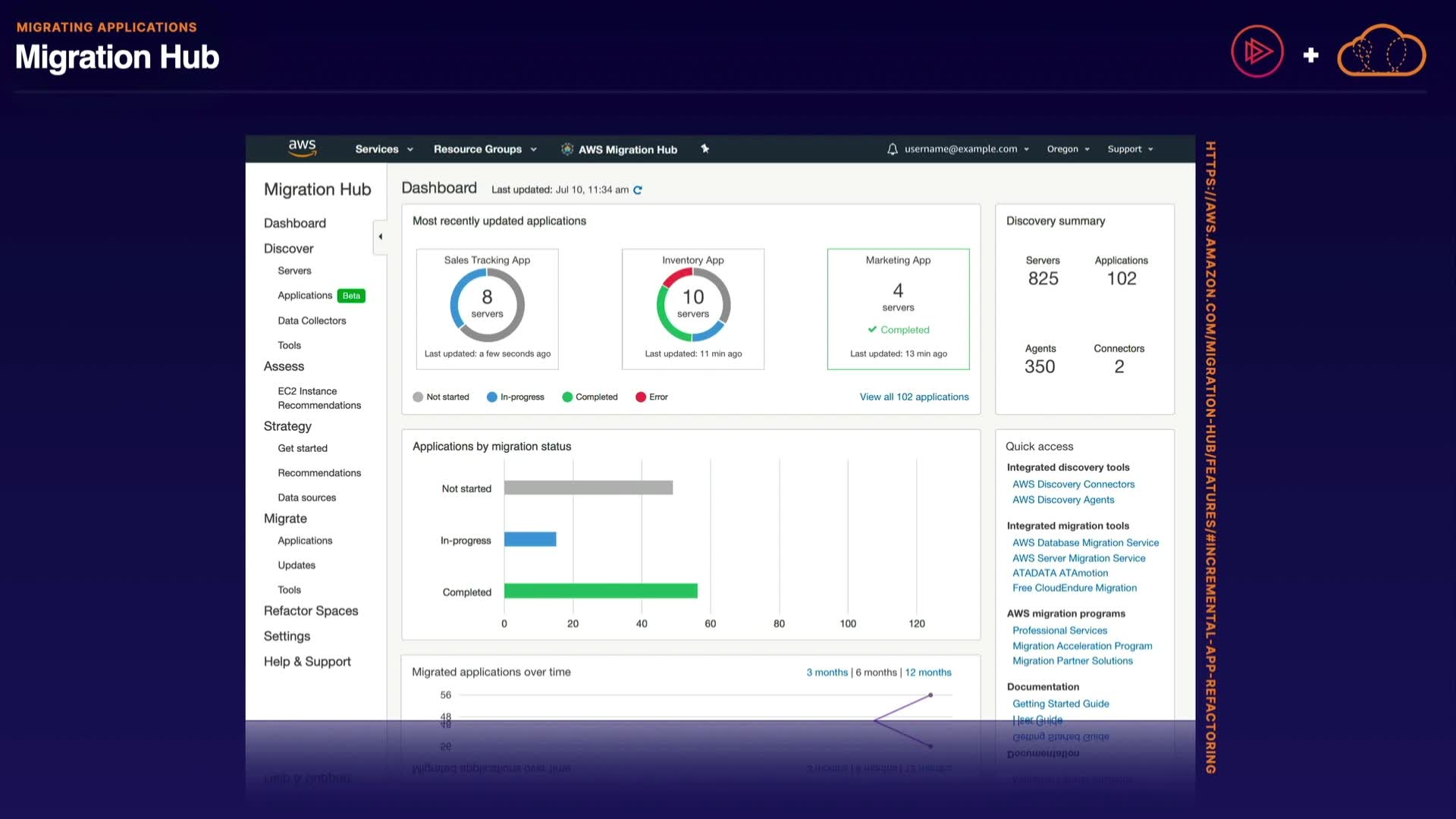Select Data Collectors in the sidebar
Image resolution: width=1456 pixels, height=819 pixels.
coord(312,321)
